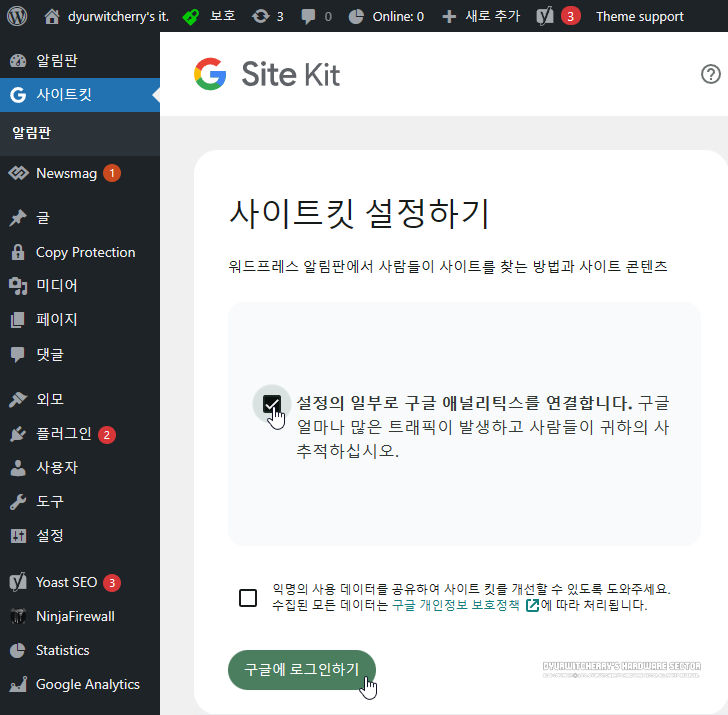Open the 구글 개인정보 보호정책 link
Image resolution: width=728 pixels, height=715 pixels.
[456, 605]
